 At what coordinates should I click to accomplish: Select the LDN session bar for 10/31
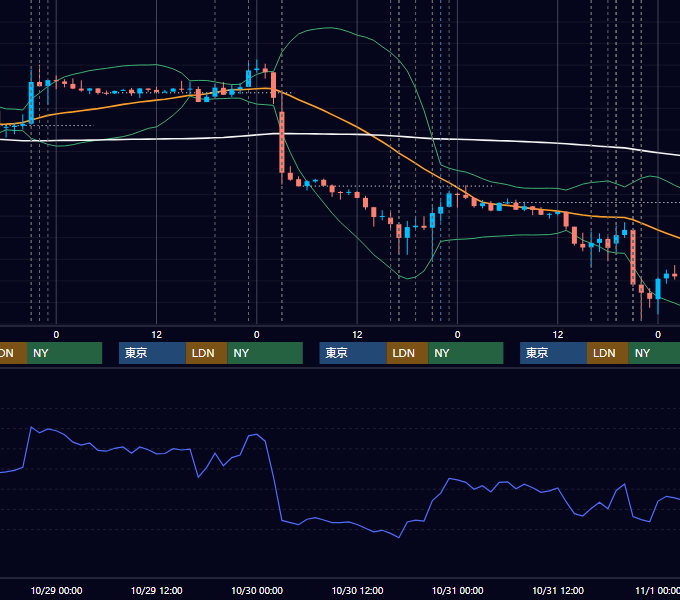click(608, 353)
